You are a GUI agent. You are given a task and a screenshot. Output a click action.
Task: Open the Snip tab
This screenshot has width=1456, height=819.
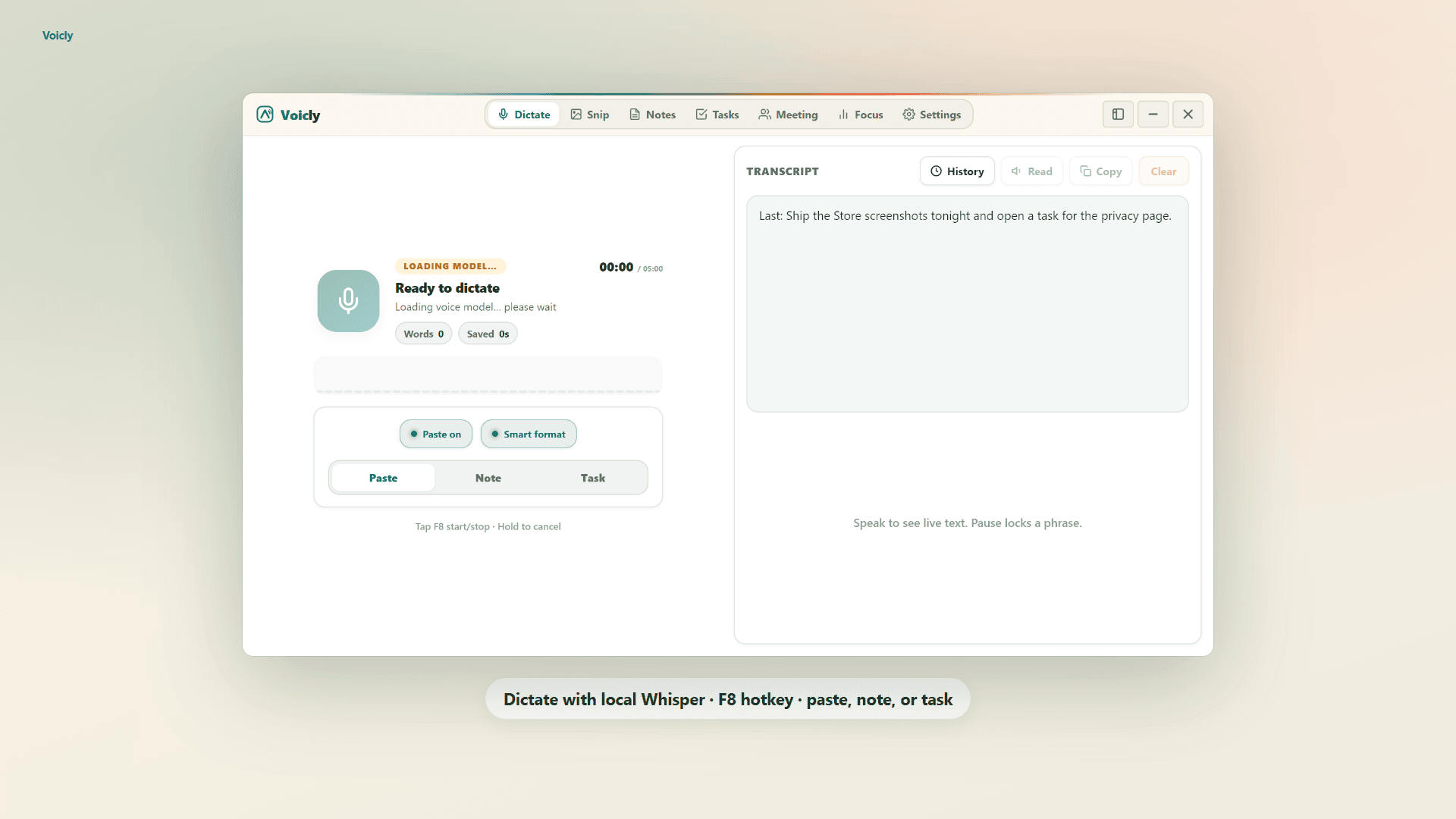pos(590,115)
